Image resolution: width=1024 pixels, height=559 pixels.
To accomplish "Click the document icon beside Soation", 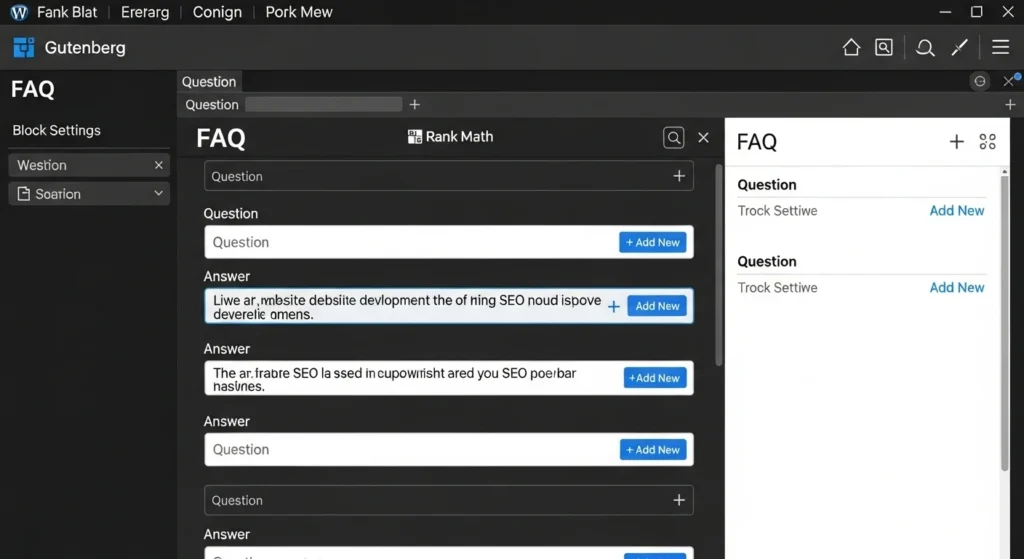I will click(x=24, y=194).
